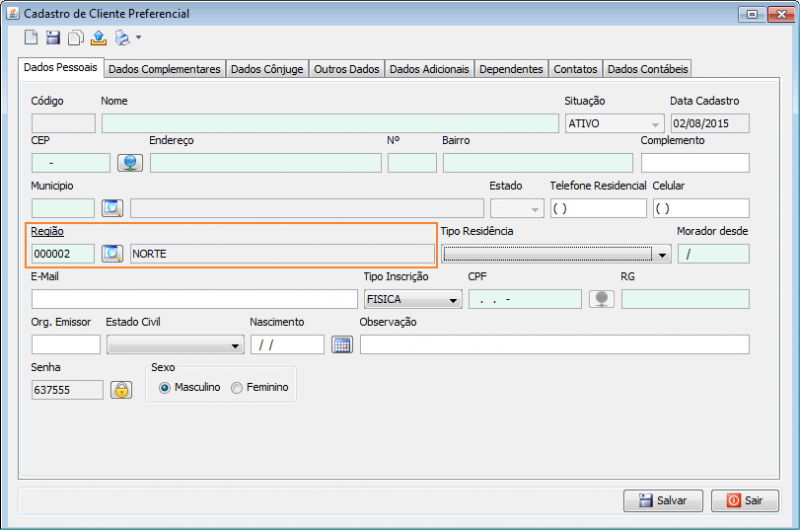
Task: Click the Complemento input field
Action: pos(695,163)
